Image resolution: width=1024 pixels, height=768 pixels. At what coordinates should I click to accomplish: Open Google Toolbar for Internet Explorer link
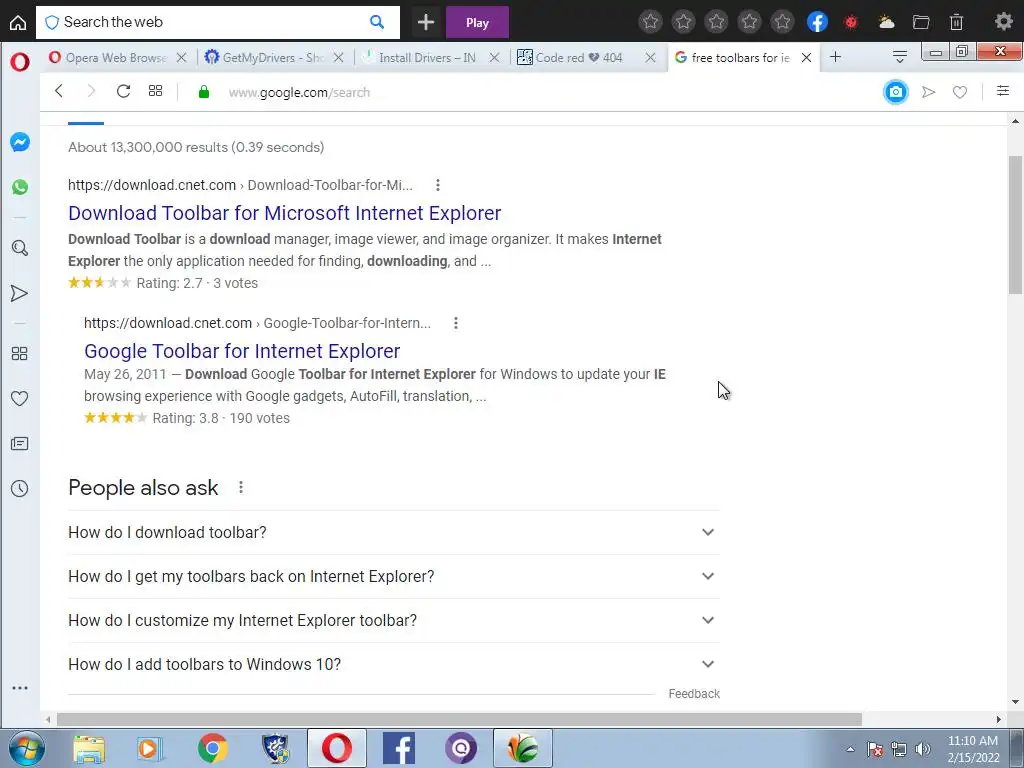coord(242,351)
